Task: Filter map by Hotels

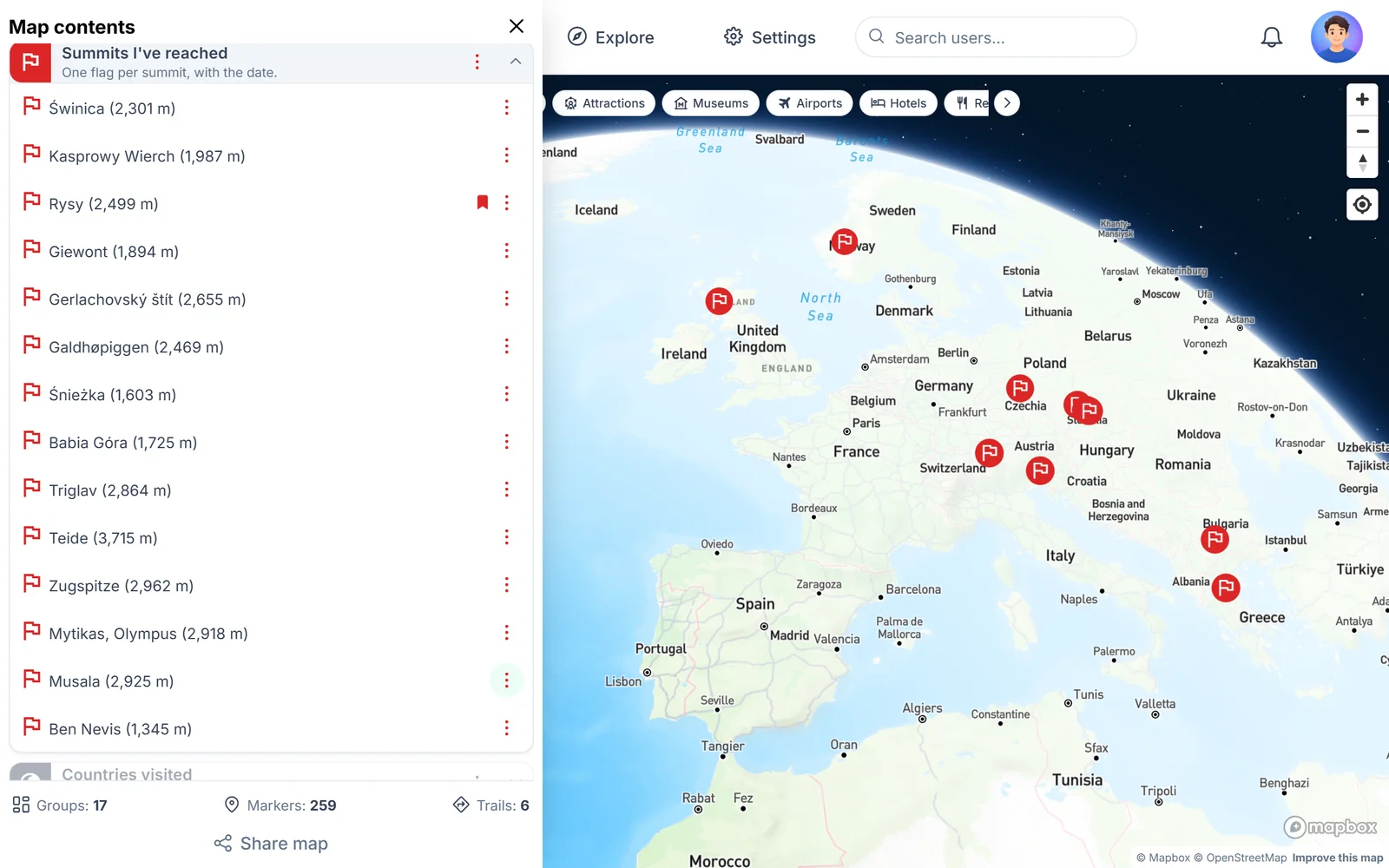Action: pyautogui.click(x=899, y=103)
